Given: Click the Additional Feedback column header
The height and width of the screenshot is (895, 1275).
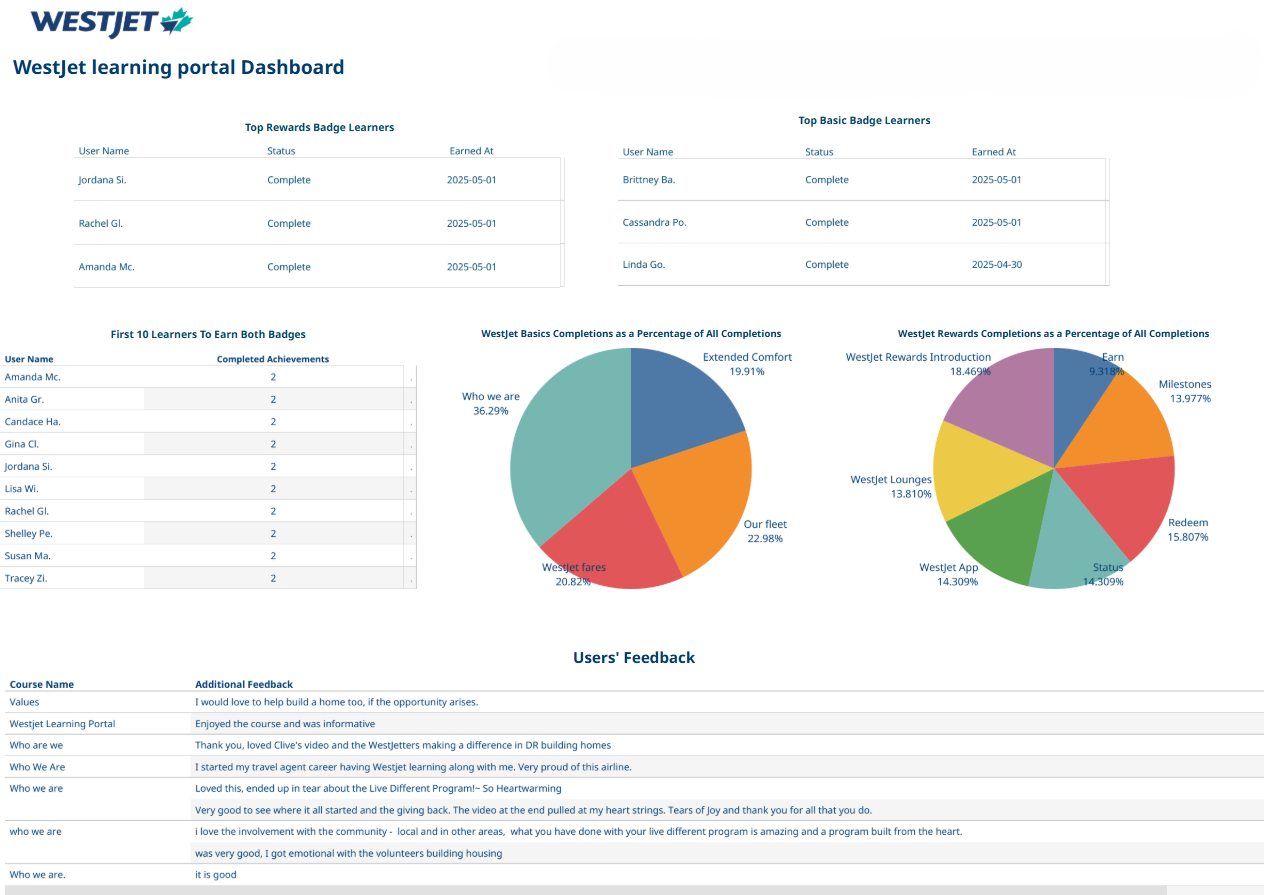Looking at the screenshot, I should tap(244, 685).
